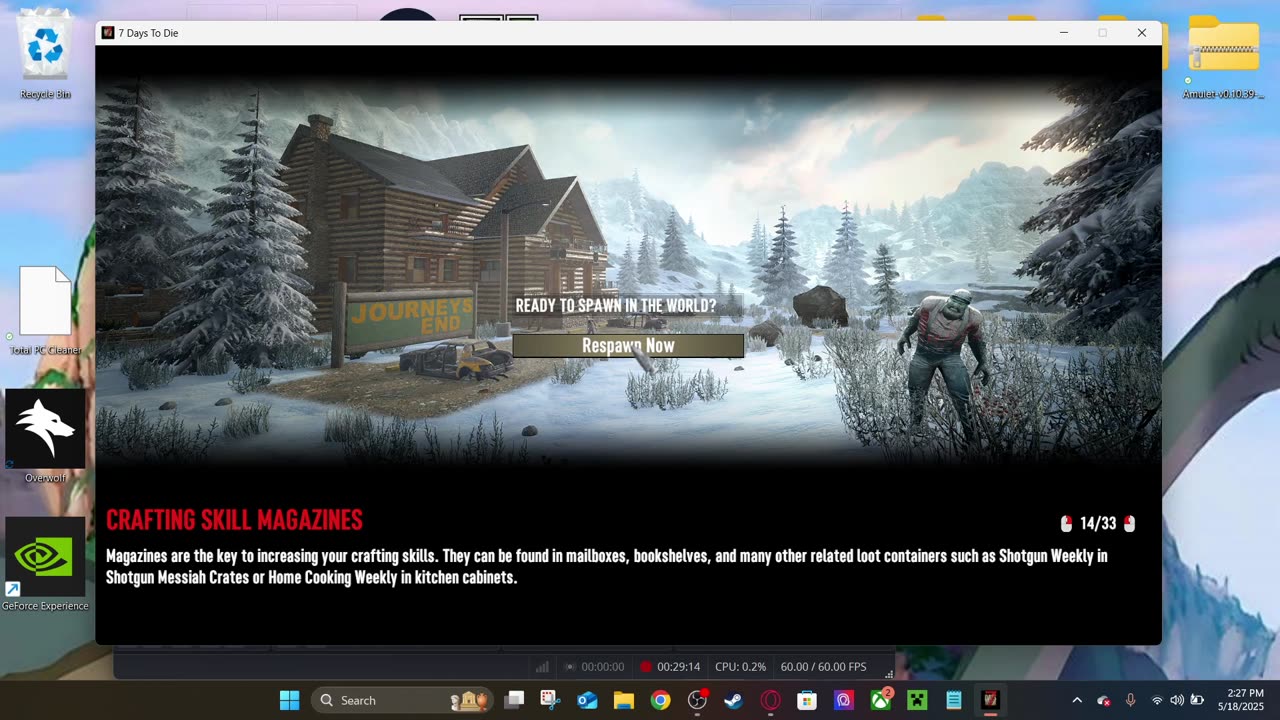Screen dimensions: 1280x720
Task: Click the Ready To Spawn In The World text
Action: (616, 306)
